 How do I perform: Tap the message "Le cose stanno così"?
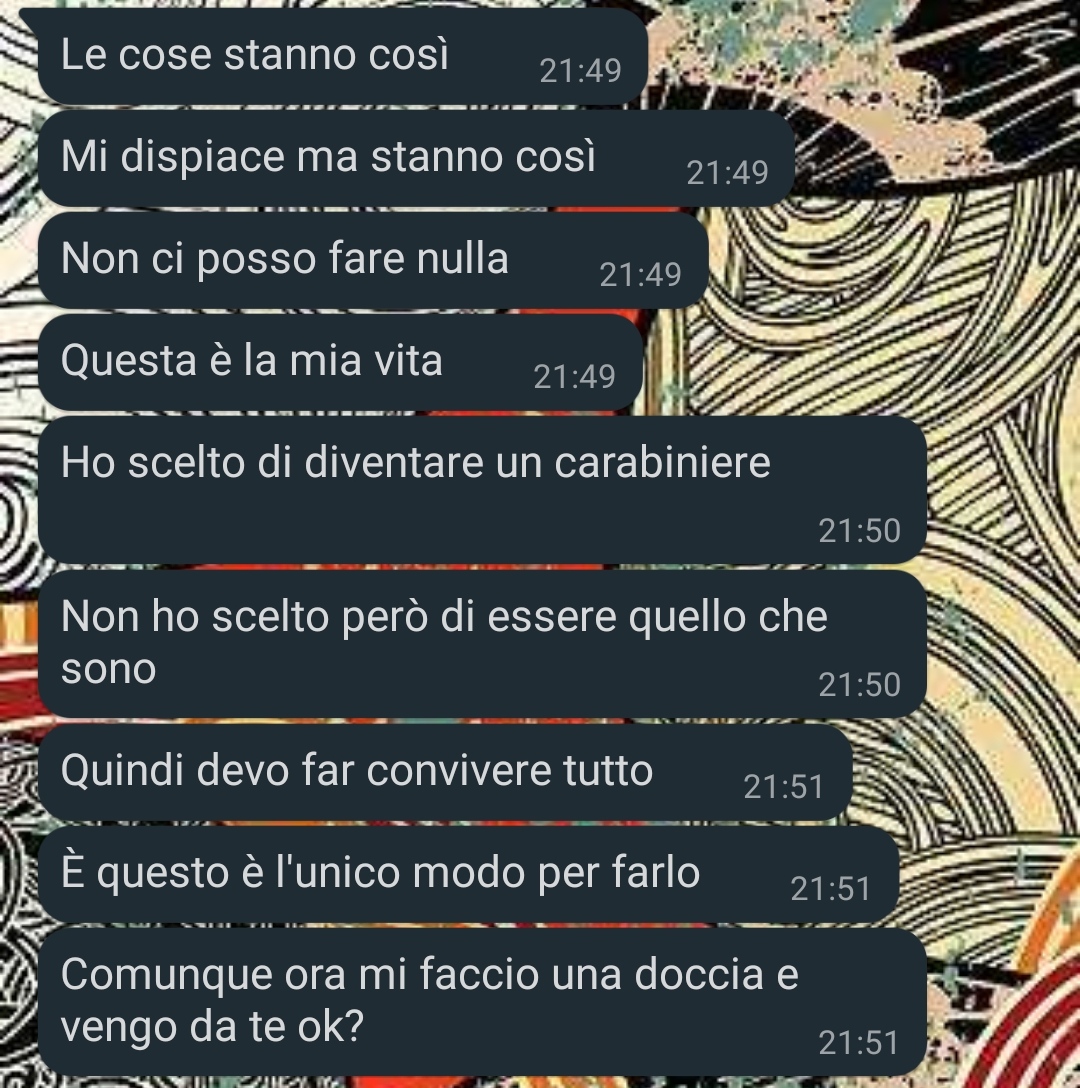[342, 57]
